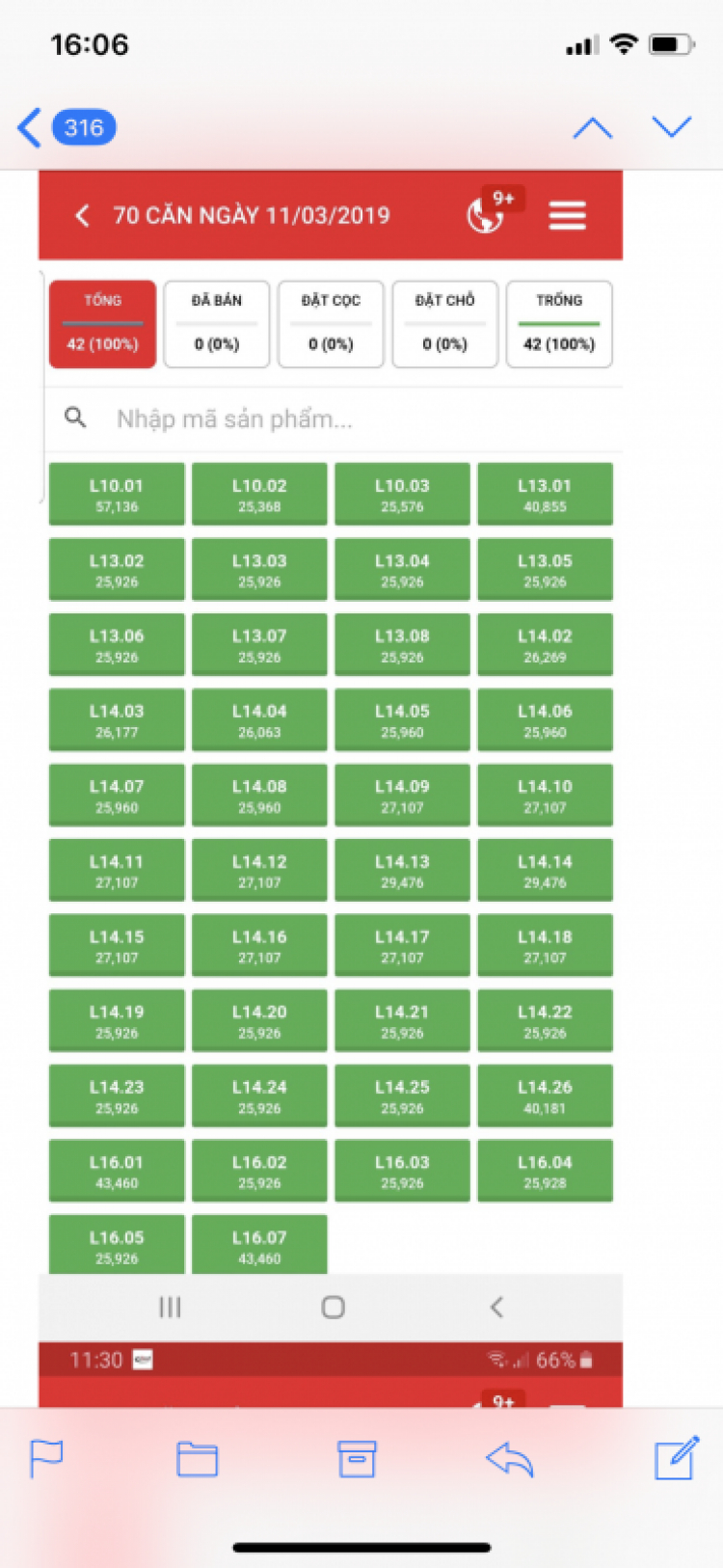Reply using the curved arrow icon
This screenshot has width=723, height=1568.
pyautogui.click(x=510, y=1459)
